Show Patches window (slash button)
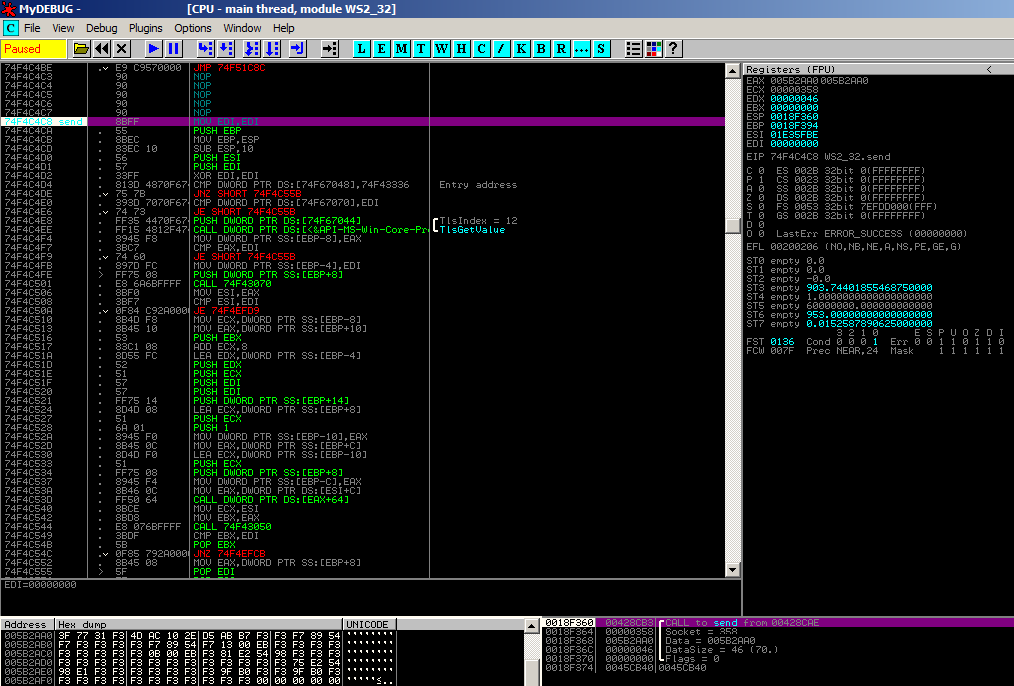 tap(502, 48)
